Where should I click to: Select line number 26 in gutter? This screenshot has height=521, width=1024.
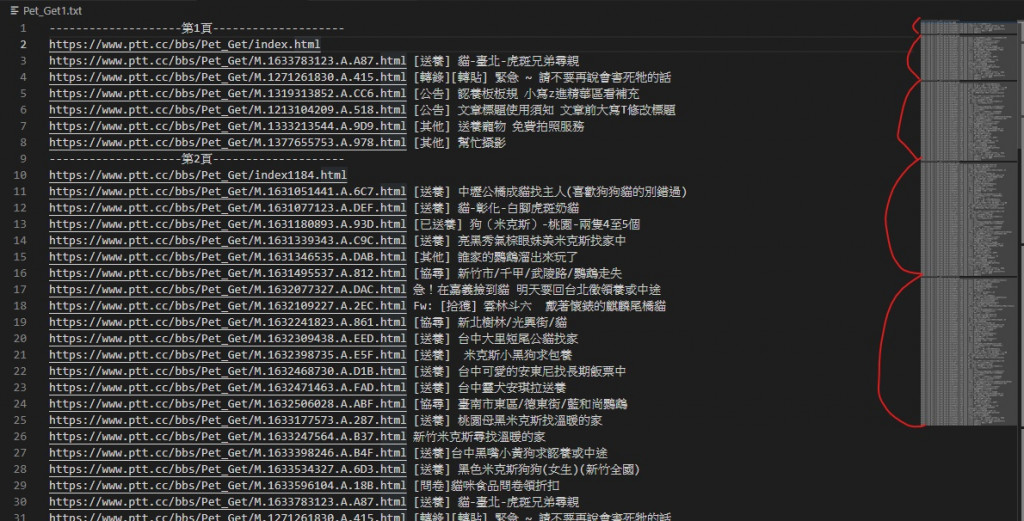[x=20, y=436]
